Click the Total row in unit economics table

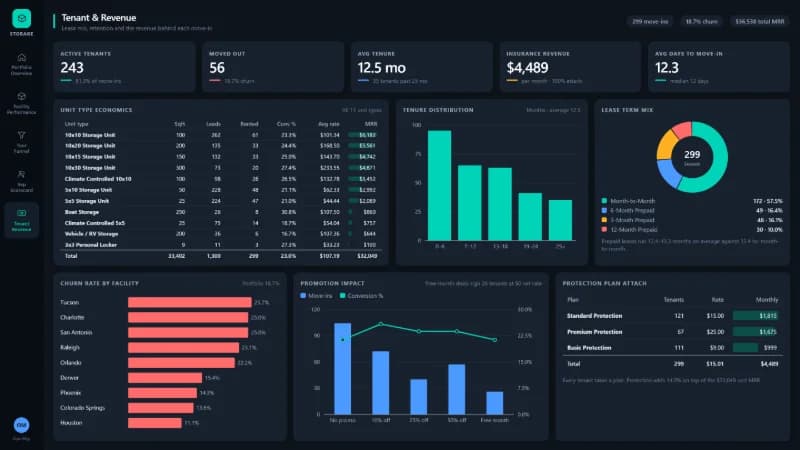click(220, 256)
